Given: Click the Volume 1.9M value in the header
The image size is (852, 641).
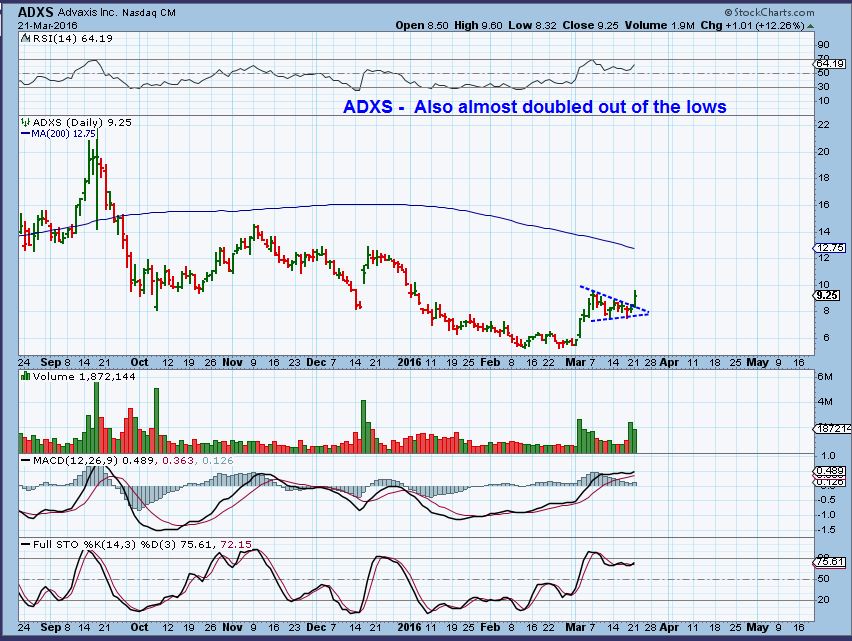Looking at the screenshot, I should (660, 25).
